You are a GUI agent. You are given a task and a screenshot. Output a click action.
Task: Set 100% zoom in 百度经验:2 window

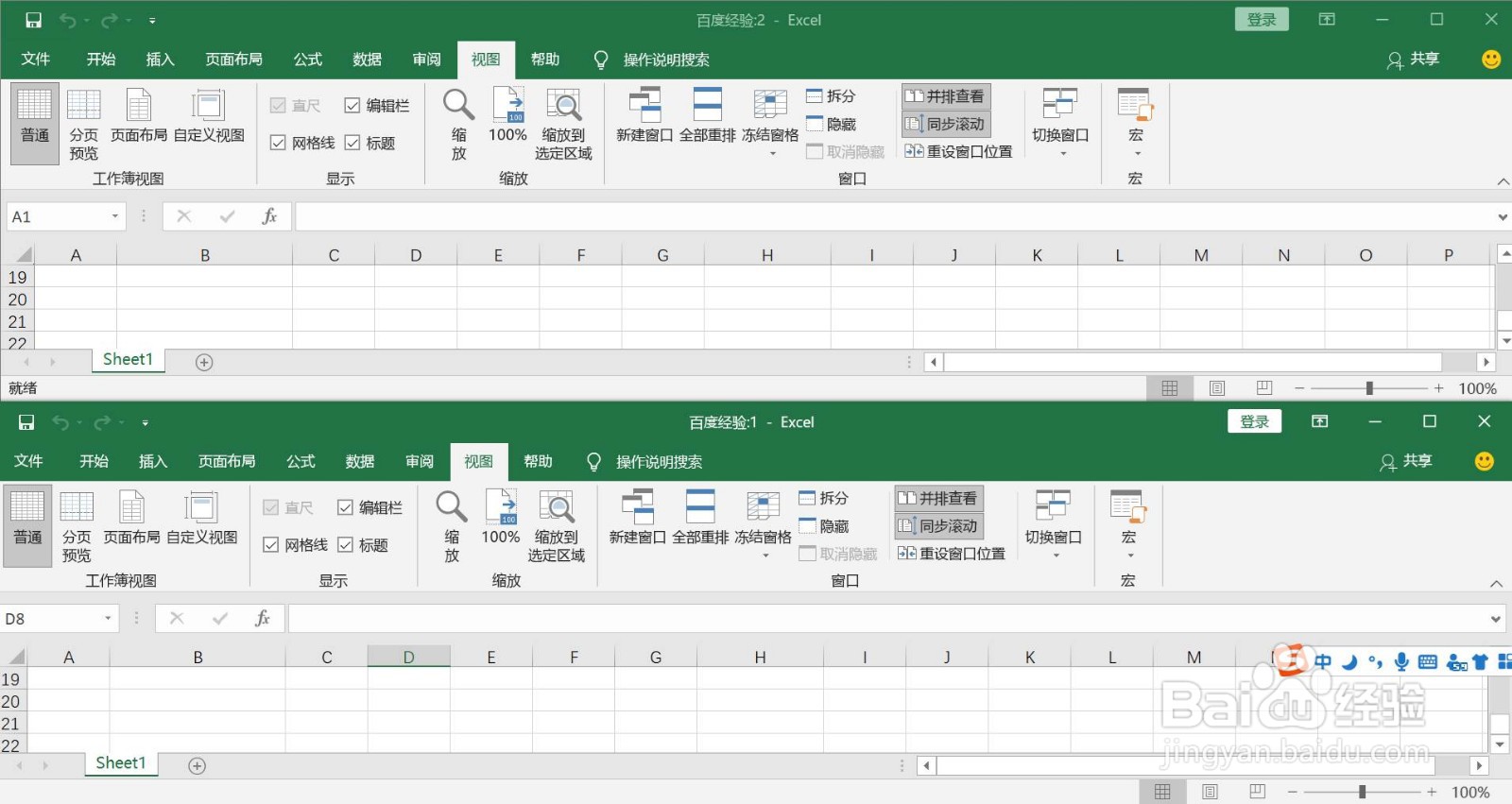pyautogui.click(x=507, y=116)
